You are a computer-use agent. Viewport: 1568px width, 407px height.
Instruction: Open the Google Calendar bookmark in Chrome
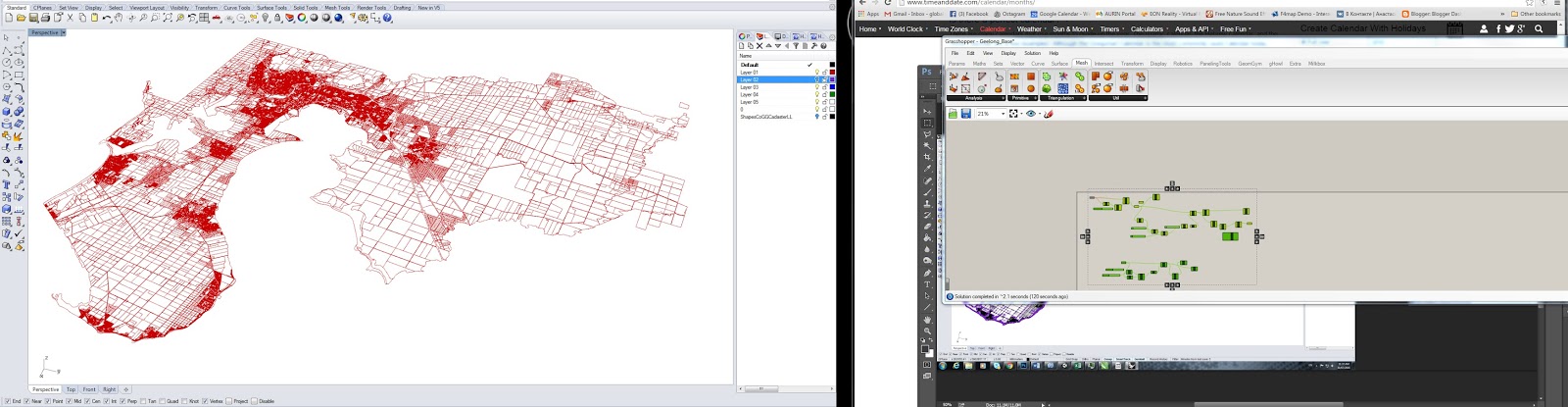pos(1058,14)
